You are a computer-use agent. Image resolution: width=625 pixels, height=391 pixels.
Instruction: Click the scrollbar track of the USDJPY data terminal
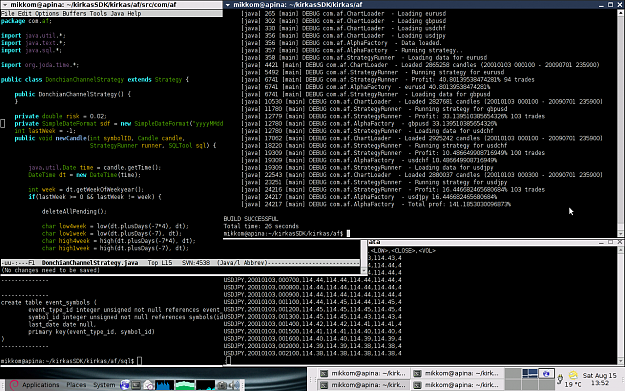pos(621,305)
